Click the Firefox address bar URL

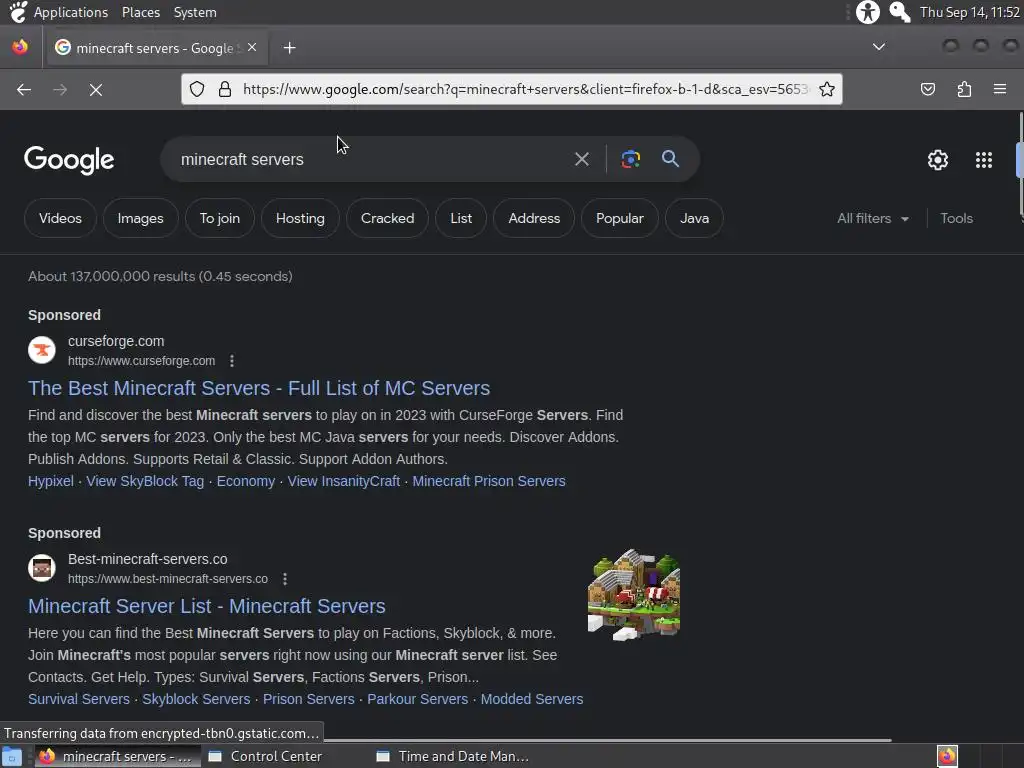(526, 89)
